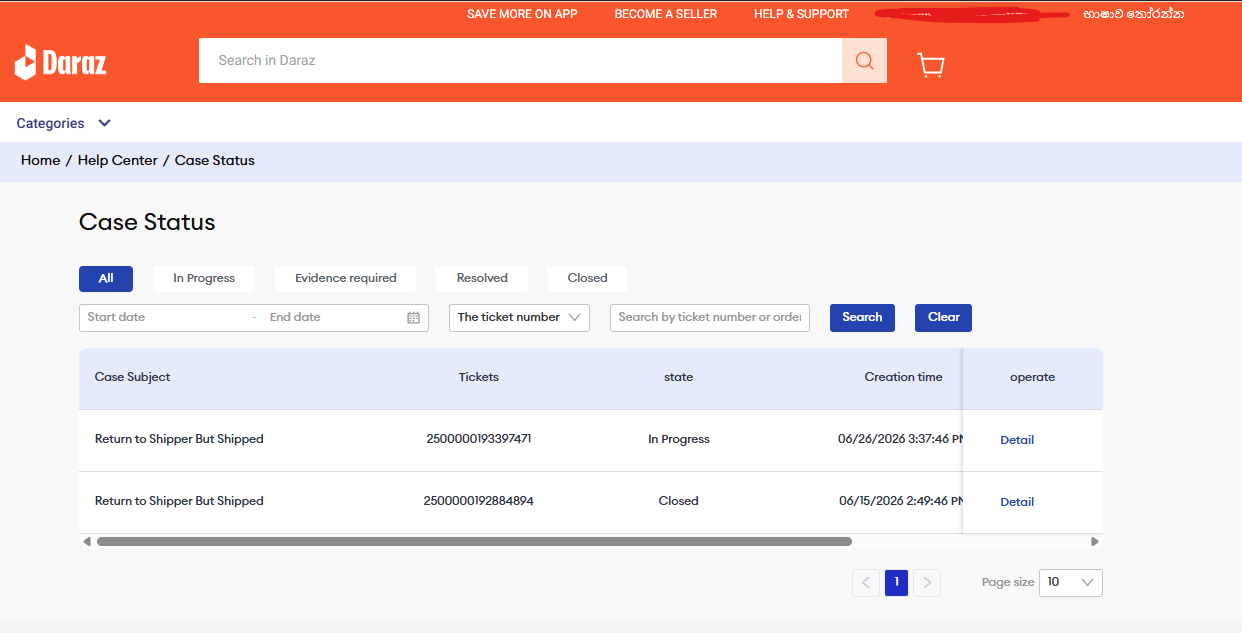
Task: Click the Categories label
Action: (x=50, y=123)
